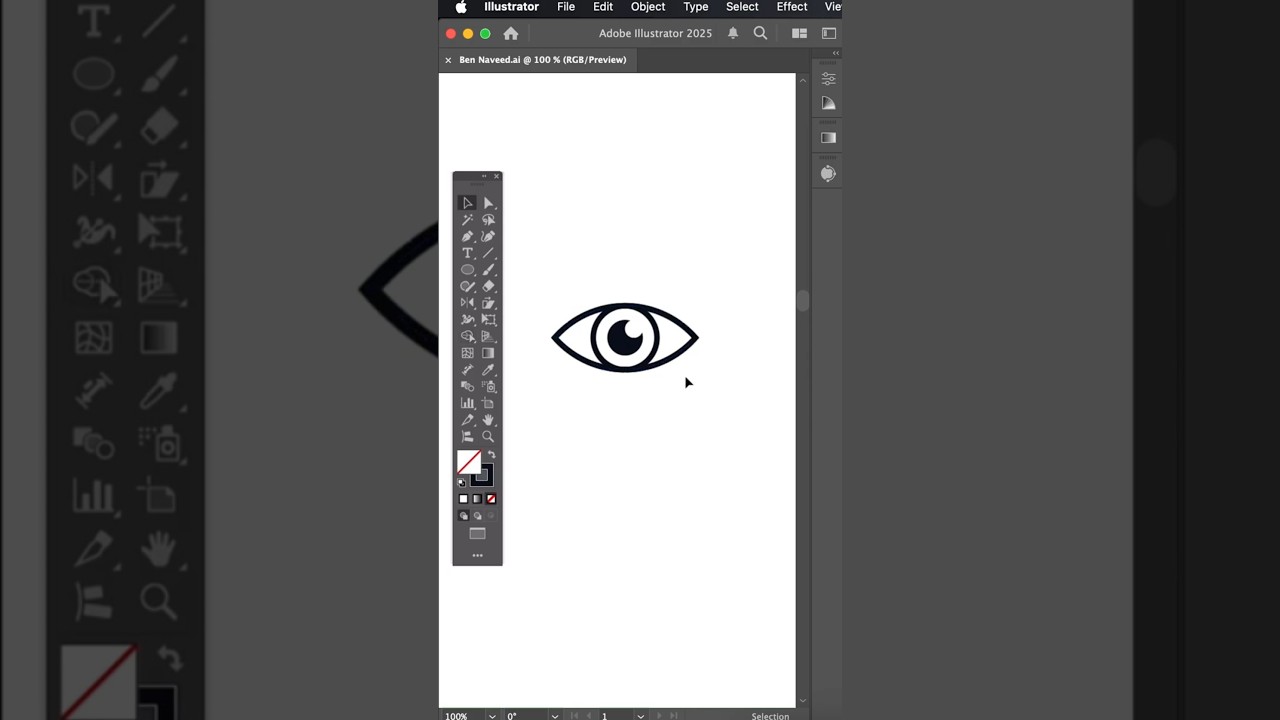Image resolution: width=1280 pixels, height=720 pixels.
Task: Expand the zoom level dropdown
Action: pyautogui.click(x=492, y=715)
